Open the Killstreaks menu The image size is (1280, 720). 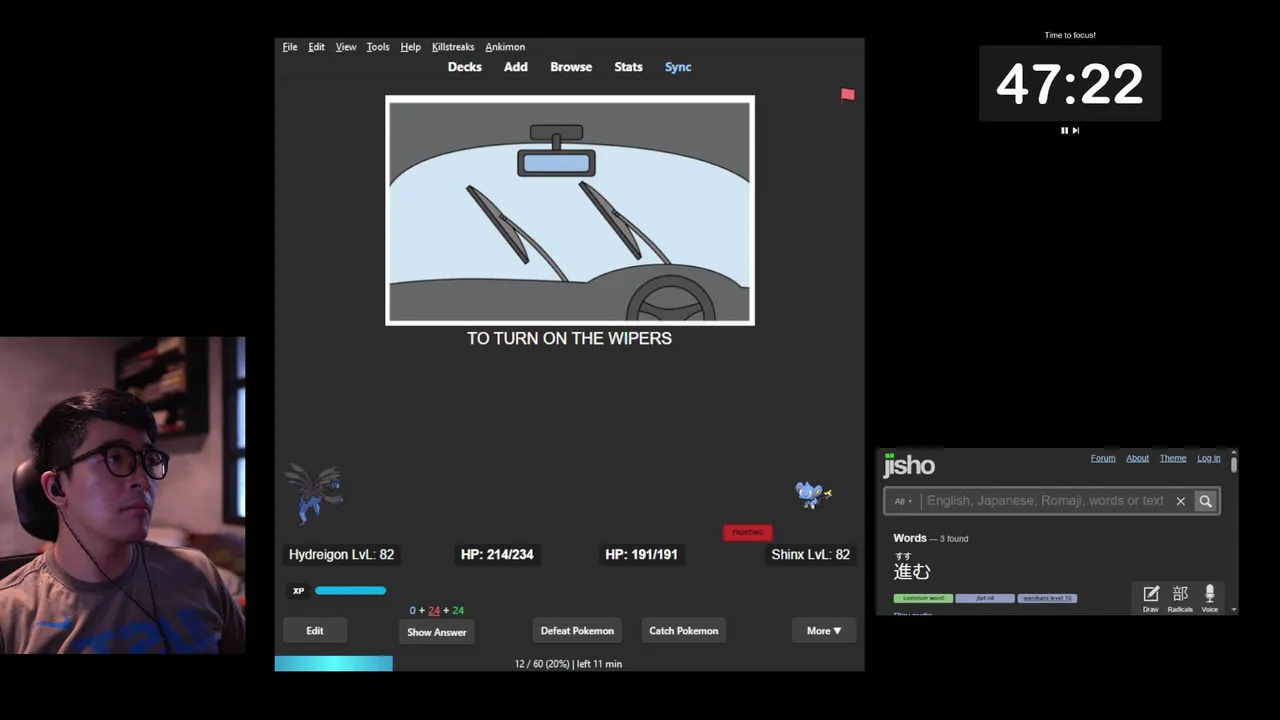pyautogui.click(x=453, y=47)
